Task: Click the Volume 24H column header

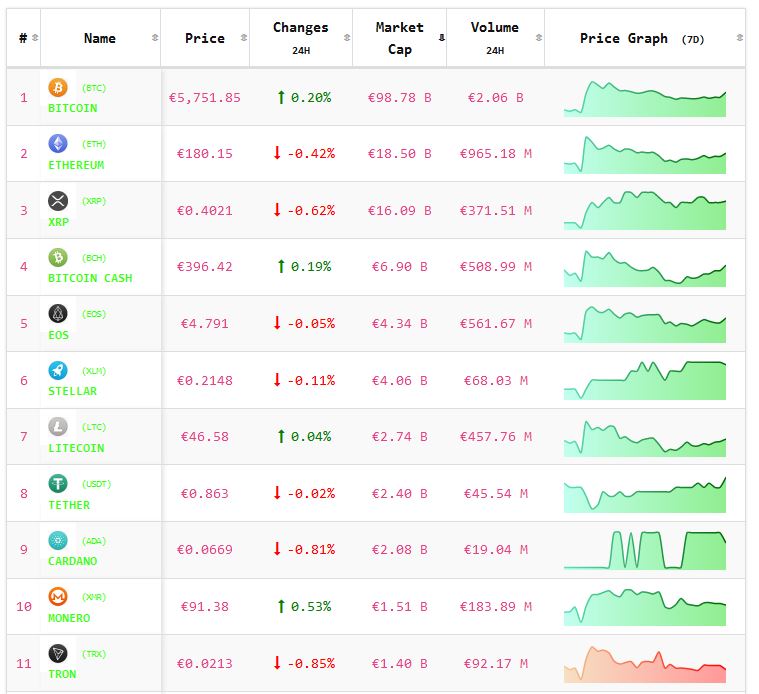Action: (494, 38)
